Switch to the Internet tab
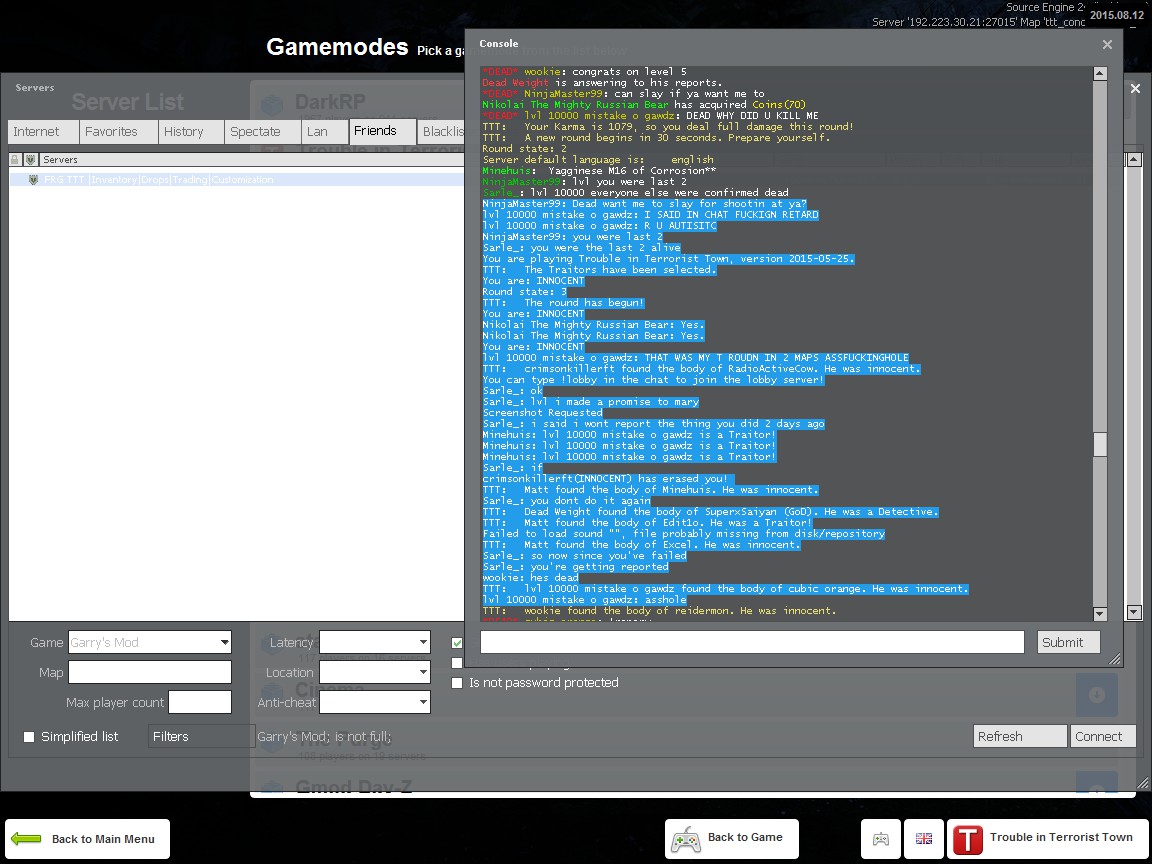1152x864 pixels. 43,132
